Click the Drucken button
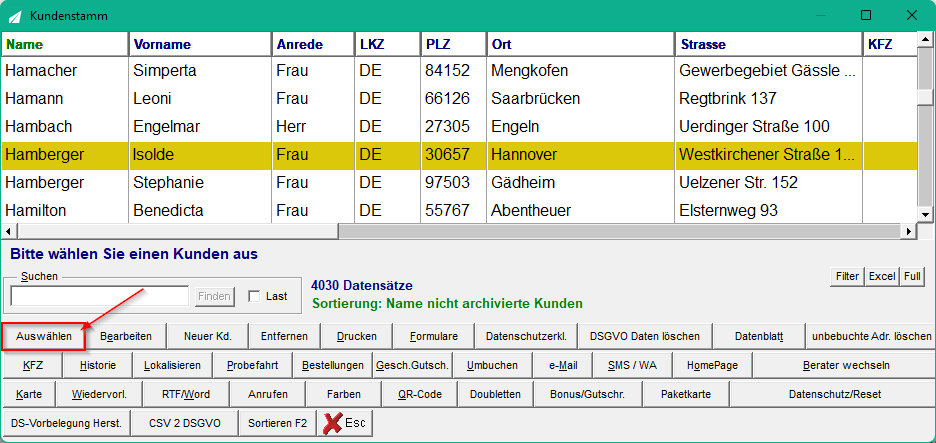 point(357,336)
